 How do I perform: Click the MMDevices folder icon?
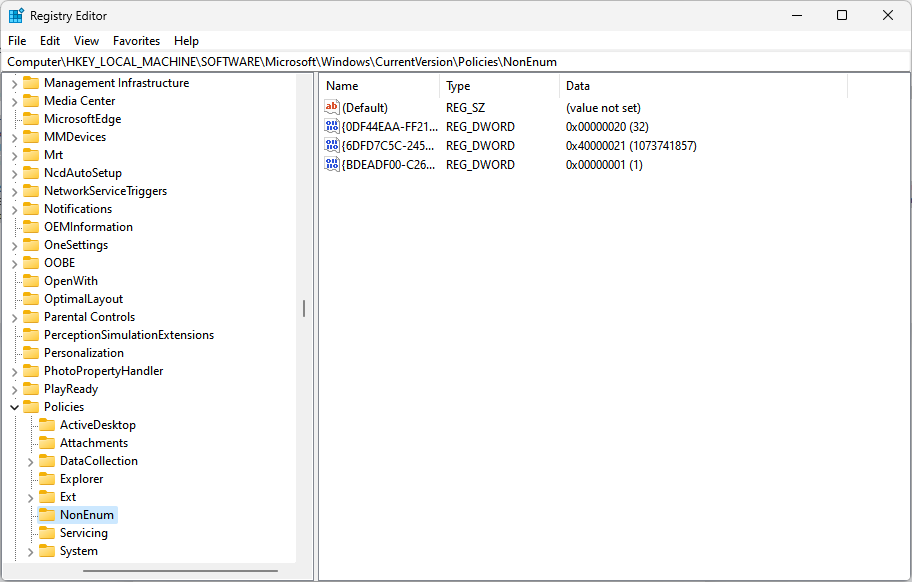click(31, 137)
